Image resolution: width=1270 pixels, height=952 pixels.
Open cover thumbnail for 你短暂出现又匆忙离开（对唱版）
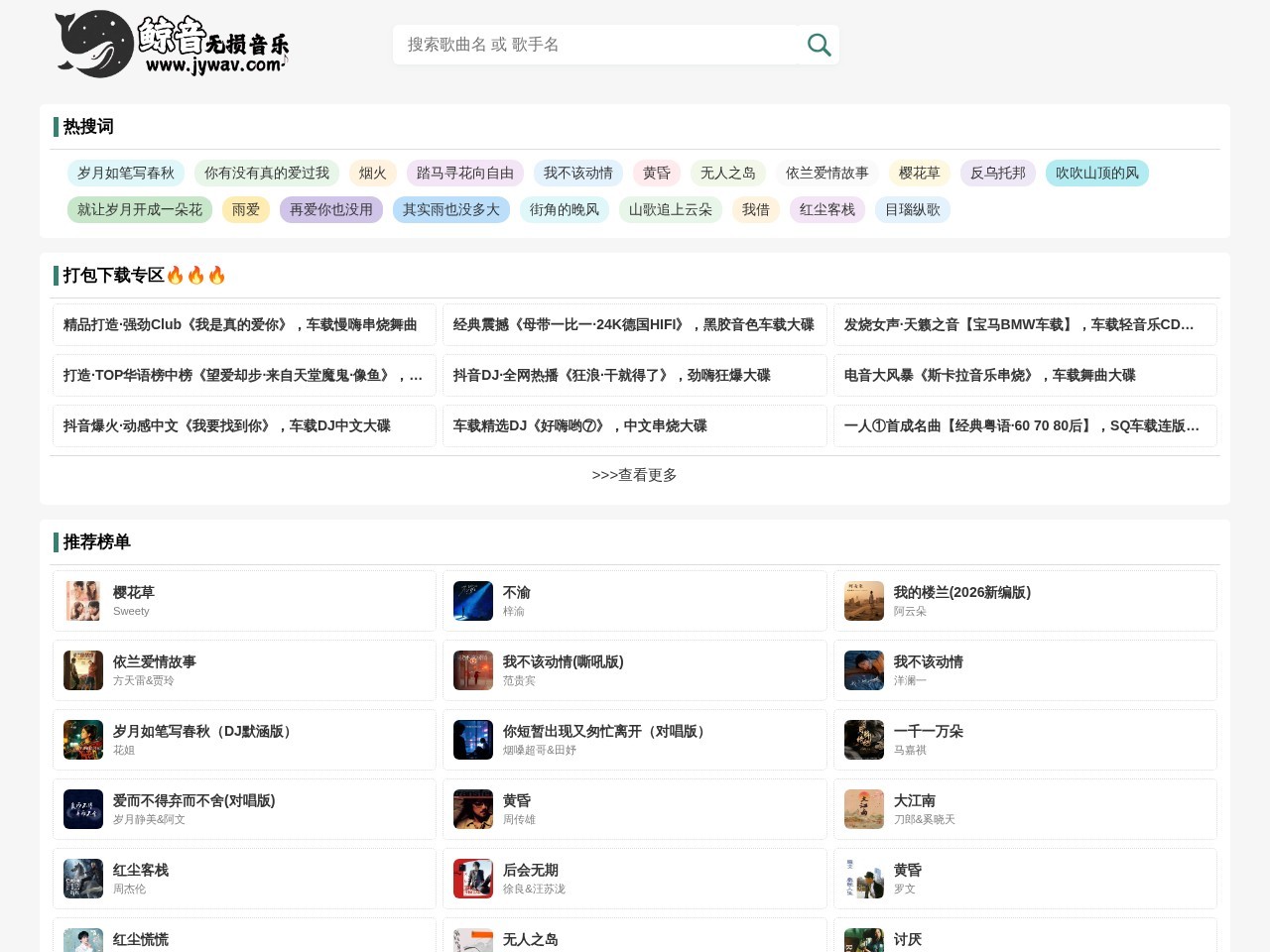[x=473, y=740]
